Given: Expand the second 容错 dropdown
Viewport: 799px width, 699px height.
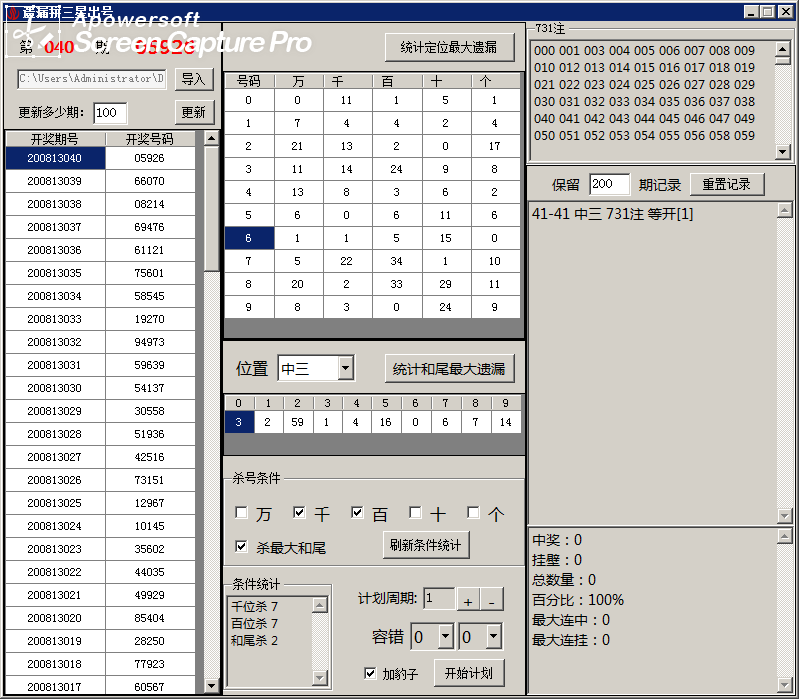Looking at the screenshot, I should click(493, 636).
